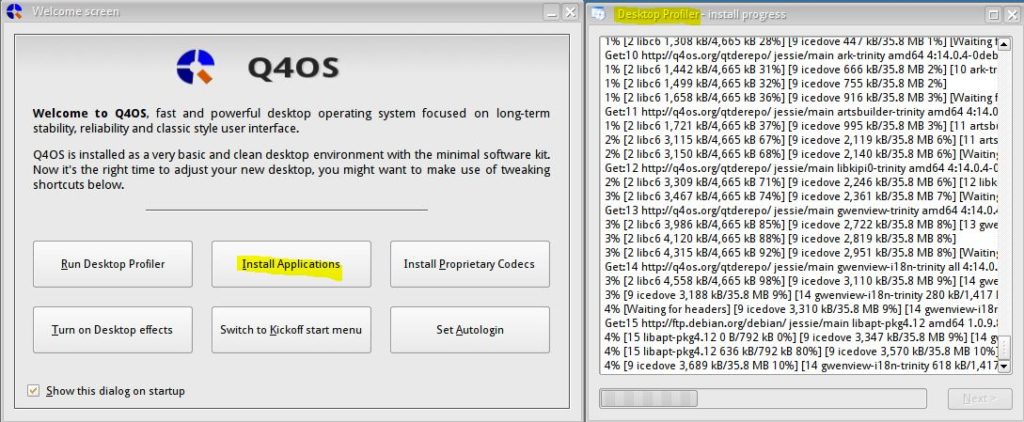This screenshot has width=1024, height=422.
Task: Click the Welcome screen title text
Action: pyautogui.click(x=76, y=12)
